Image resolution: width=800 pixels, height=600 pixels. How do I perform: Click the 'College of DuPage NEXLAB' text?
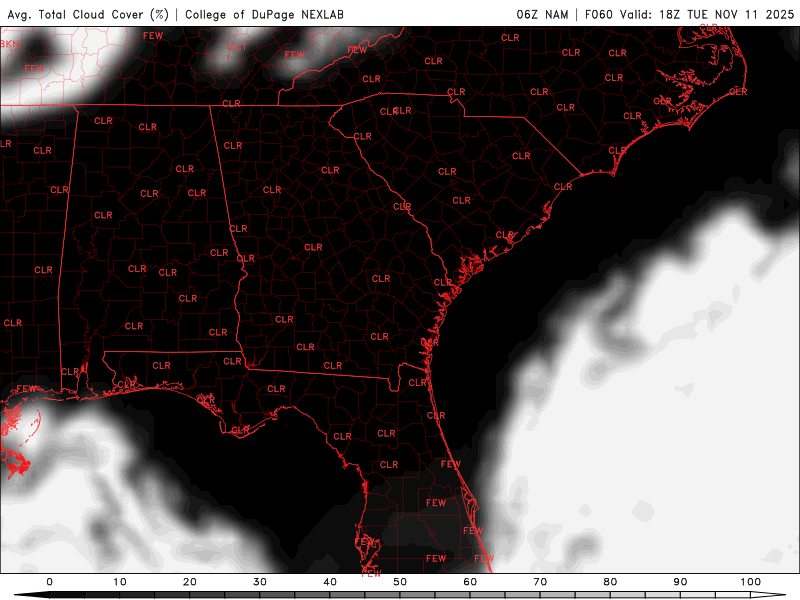(264, 14)
